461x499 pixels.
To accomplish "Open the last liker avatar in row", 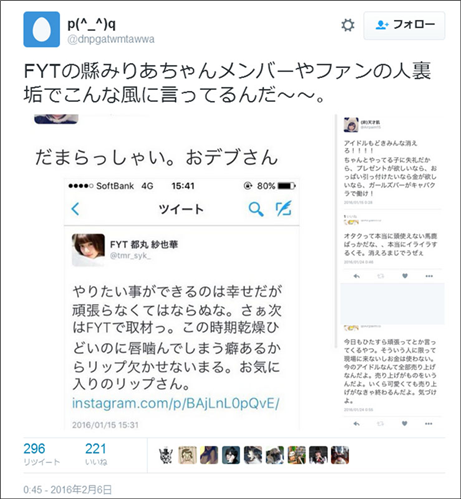I will point(340,455).
